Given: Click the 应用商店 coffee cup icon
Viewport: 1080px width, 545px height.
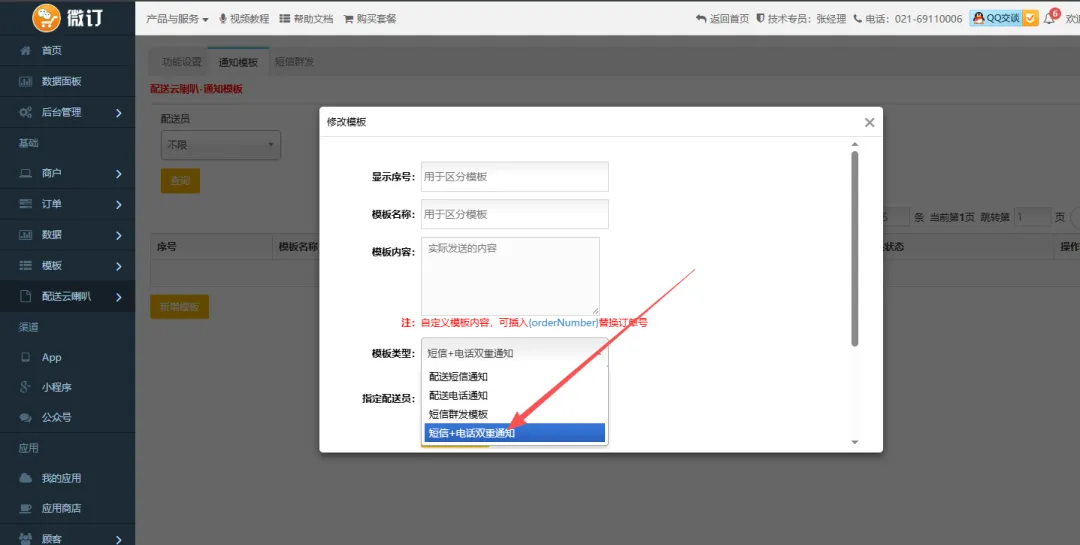Looking at the screenshot, I should click(x=25, y=508).
